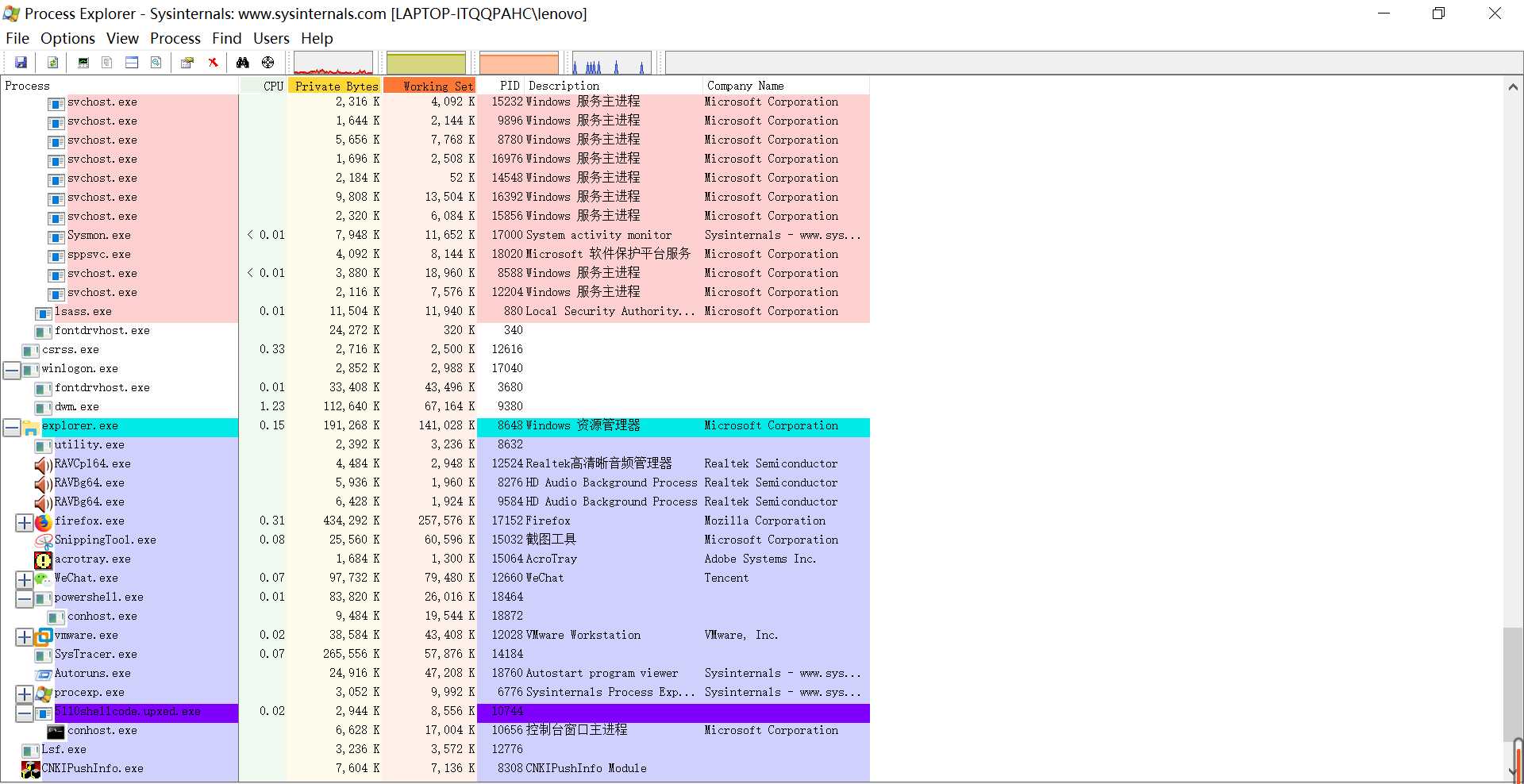Screen dimensions: 1524x784
Task: Click the lsass.exe process icon
Action: click(x=44, y=313)
